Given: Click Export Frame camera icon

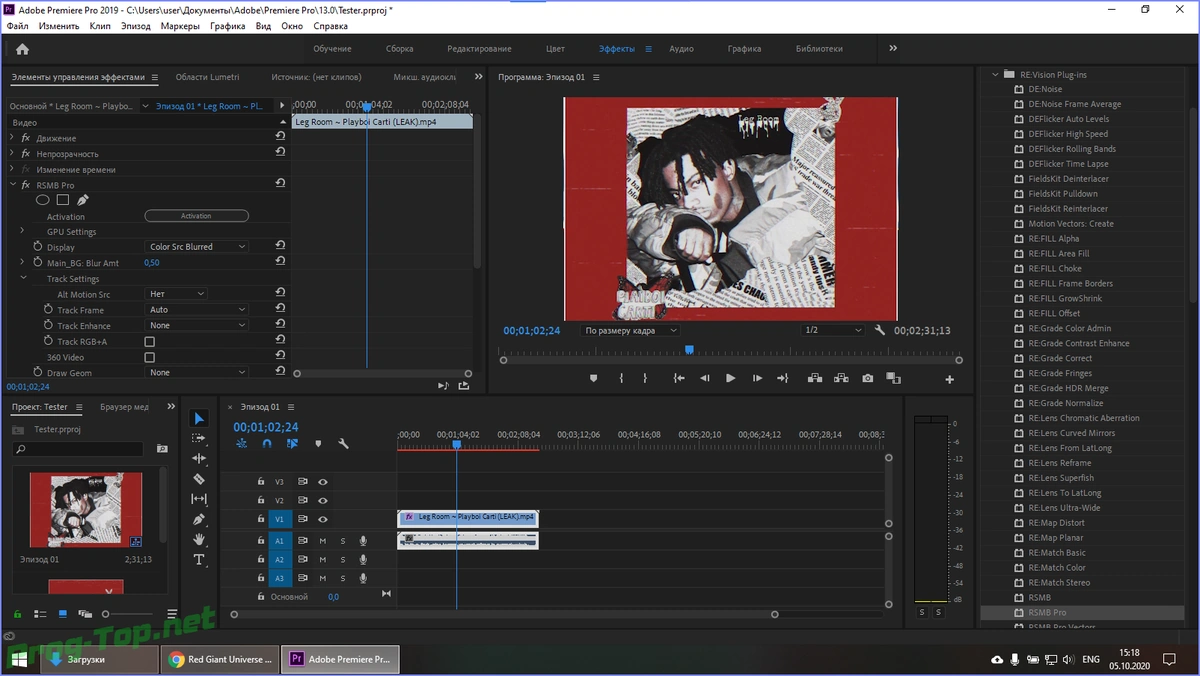Looking at the screenshot, I should 867,379.
